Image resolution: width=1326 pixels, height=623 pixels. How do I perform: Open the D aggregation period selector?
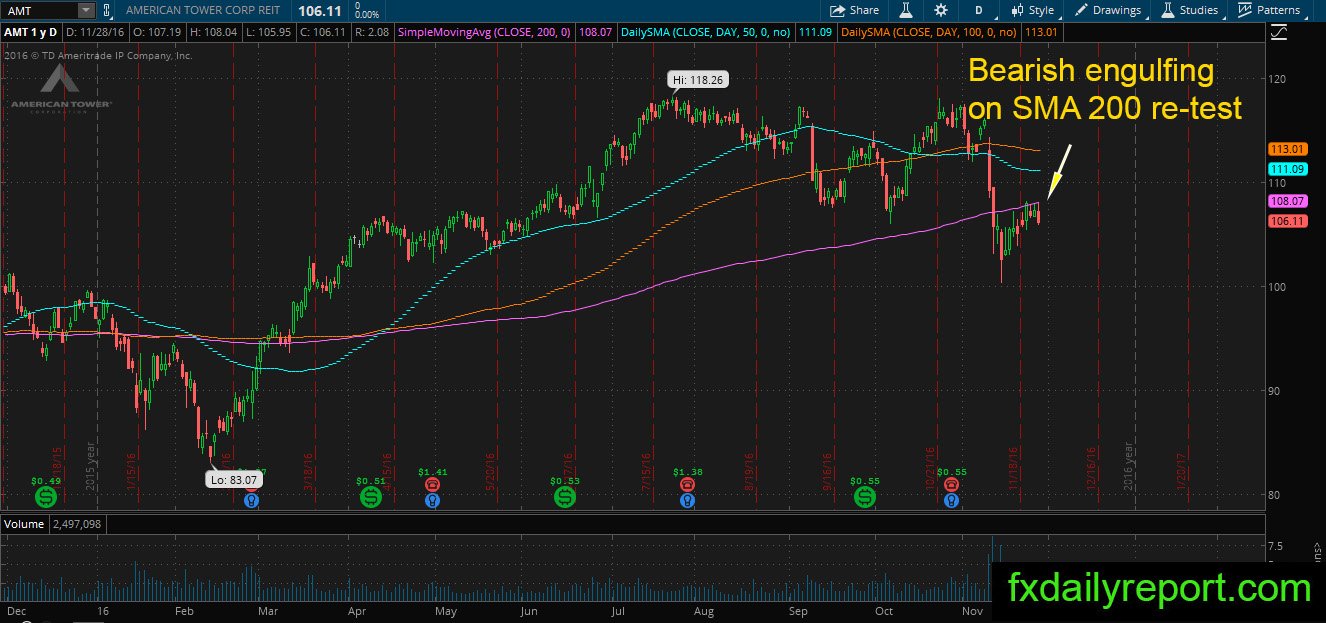pos(978,10)
